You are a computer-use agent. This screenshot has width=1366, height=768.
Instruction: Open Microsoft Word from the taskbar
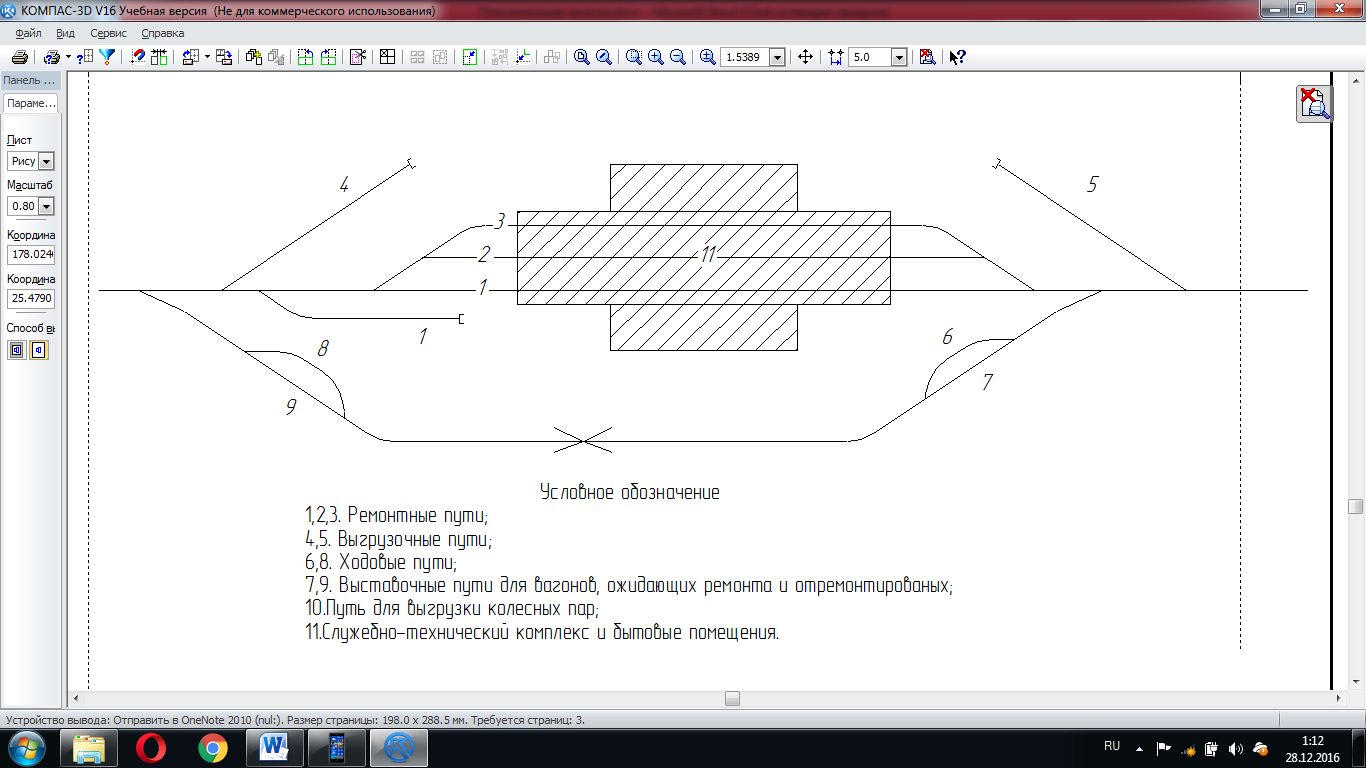pos(274,747)
